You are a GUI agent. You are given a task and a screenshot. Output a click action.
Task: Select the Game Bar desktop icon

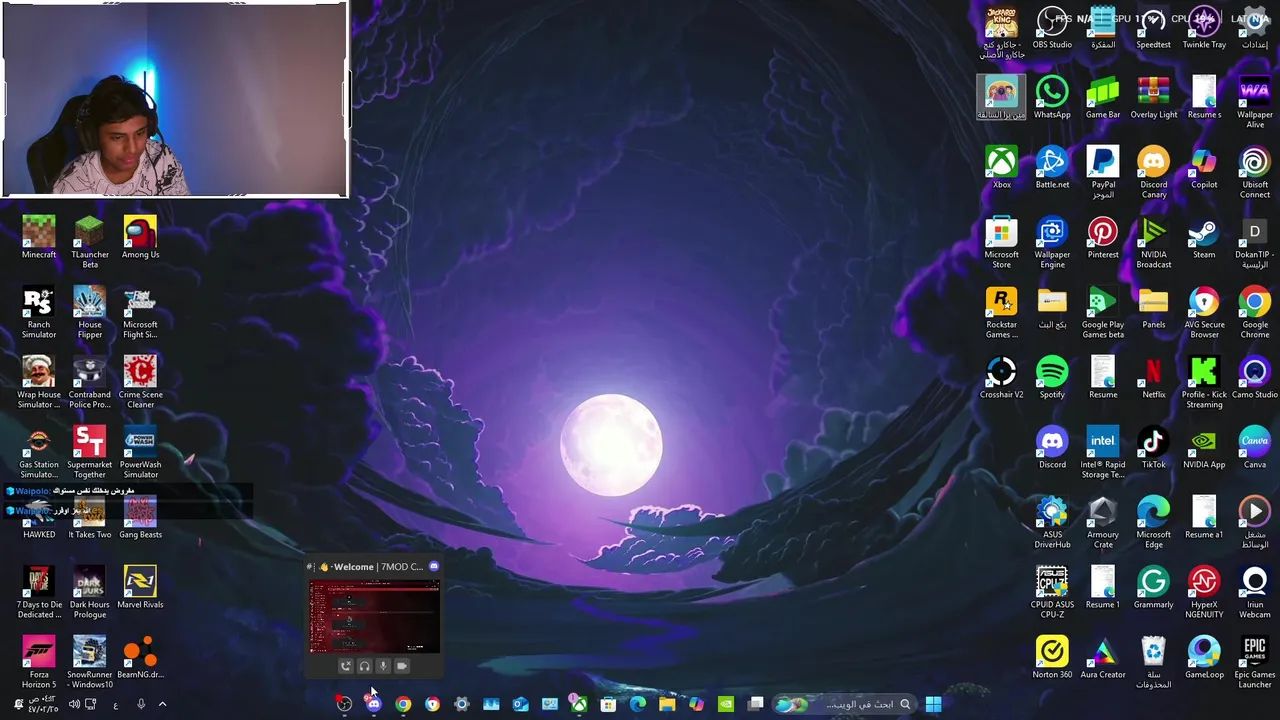tap(1103, 97)
